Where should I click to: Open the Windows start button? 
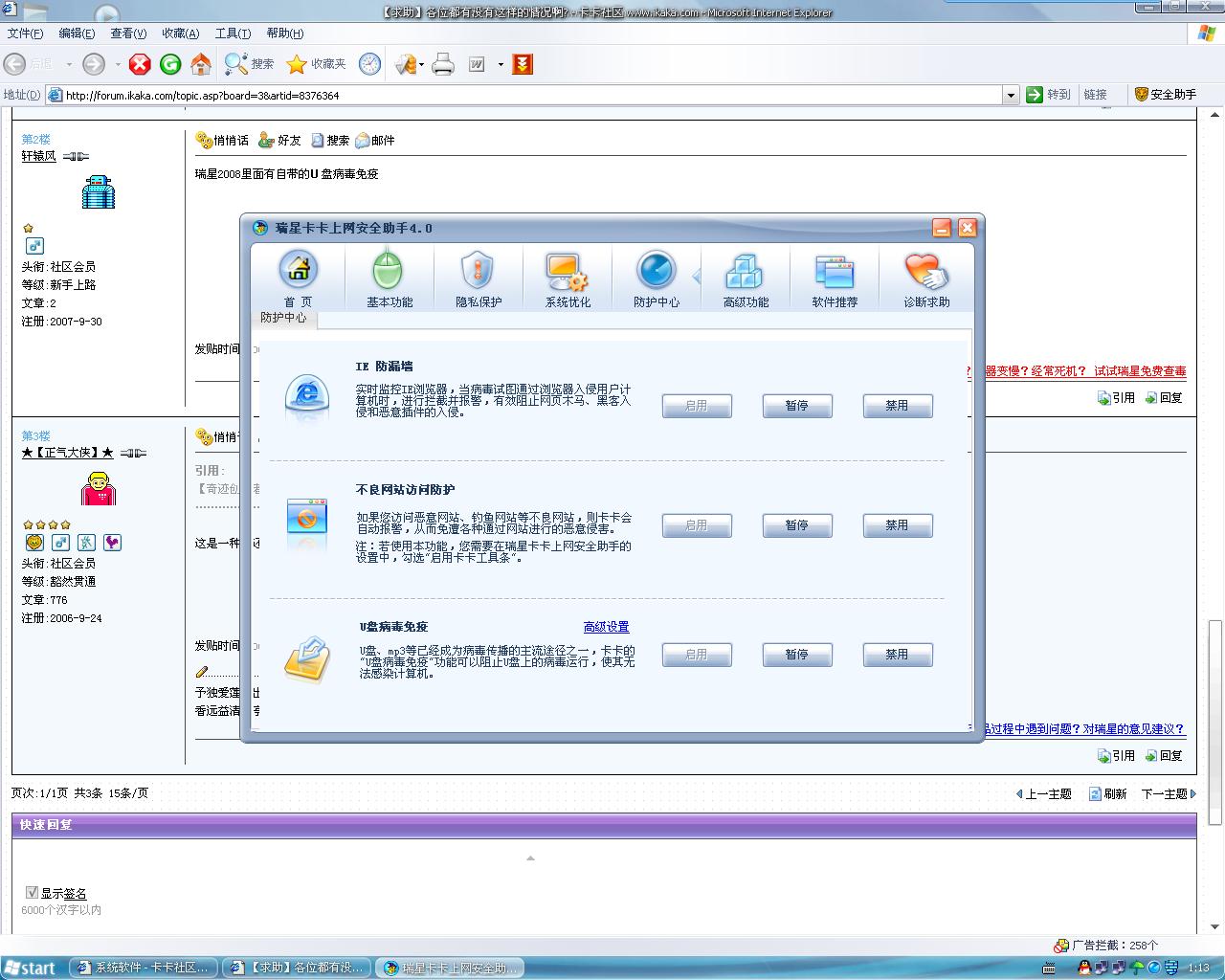[30, 968]
